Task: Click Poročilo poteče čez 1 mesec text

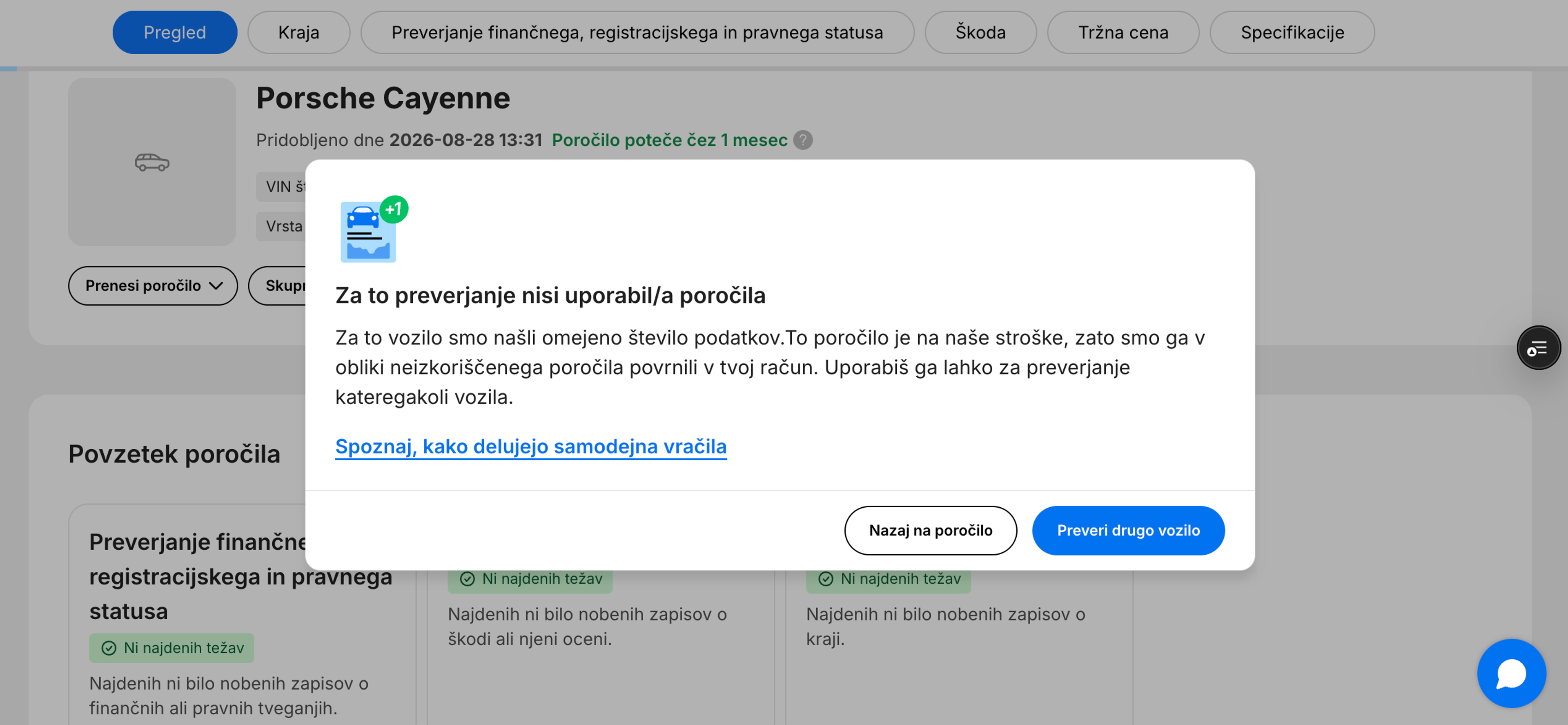Action: click(x=670, y=140)
